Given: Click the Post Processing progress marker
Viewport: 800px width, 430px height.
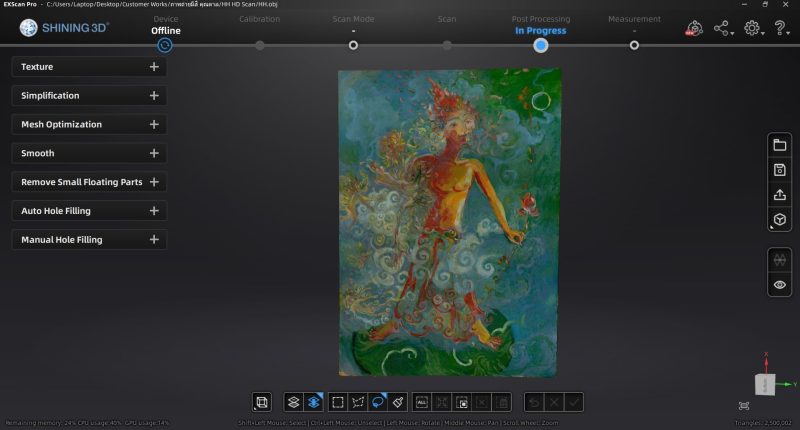Looking at the screenshot, I should [541, 45].
